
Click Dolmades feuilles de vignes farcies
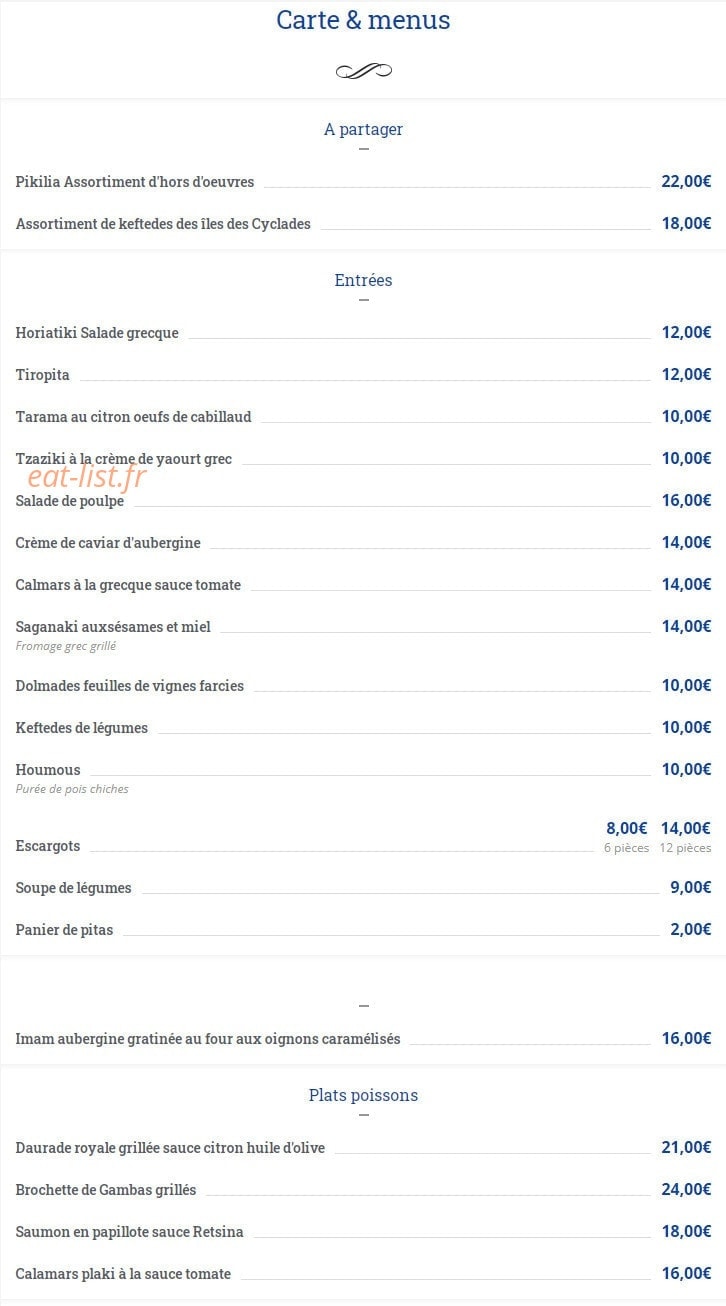(130, 686)
